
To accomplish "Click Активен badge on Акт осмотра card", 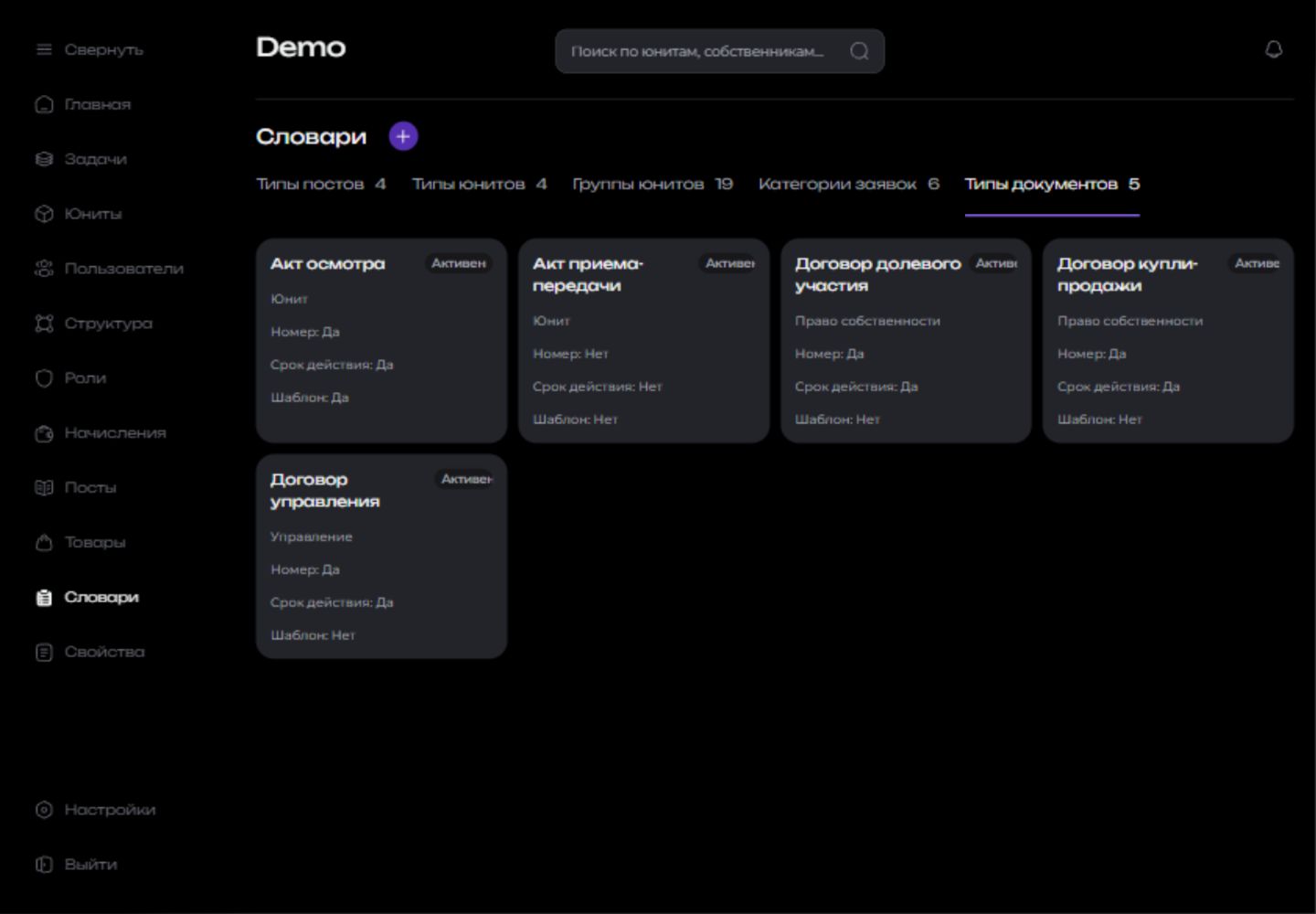I will (x=459, y=263).
